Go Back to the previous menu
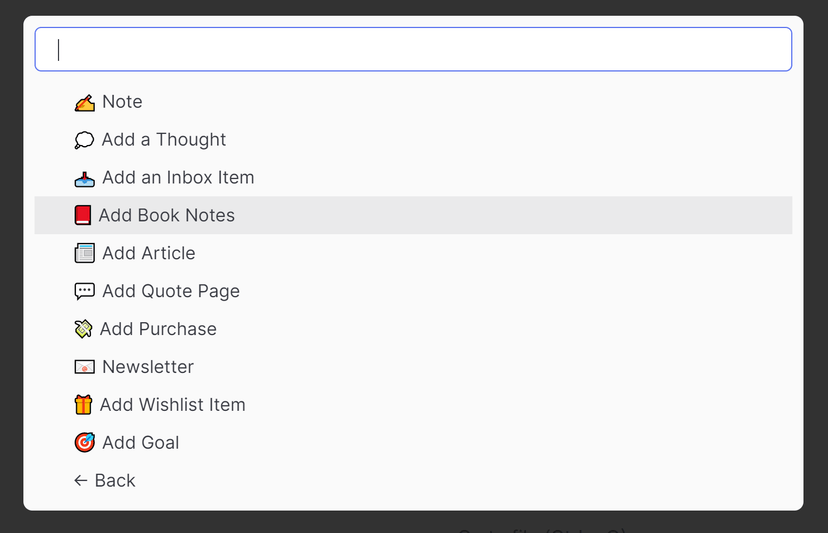 pyautogui.click(x=413, y=481)
